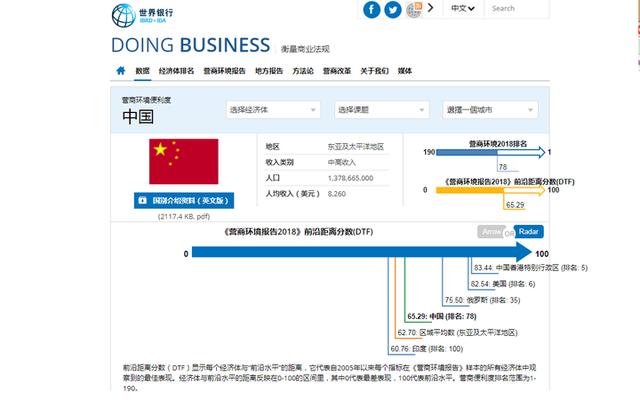This screenshot has width=640, height=400.
Task: Select the 数据 menu tab
Action: 142,71
